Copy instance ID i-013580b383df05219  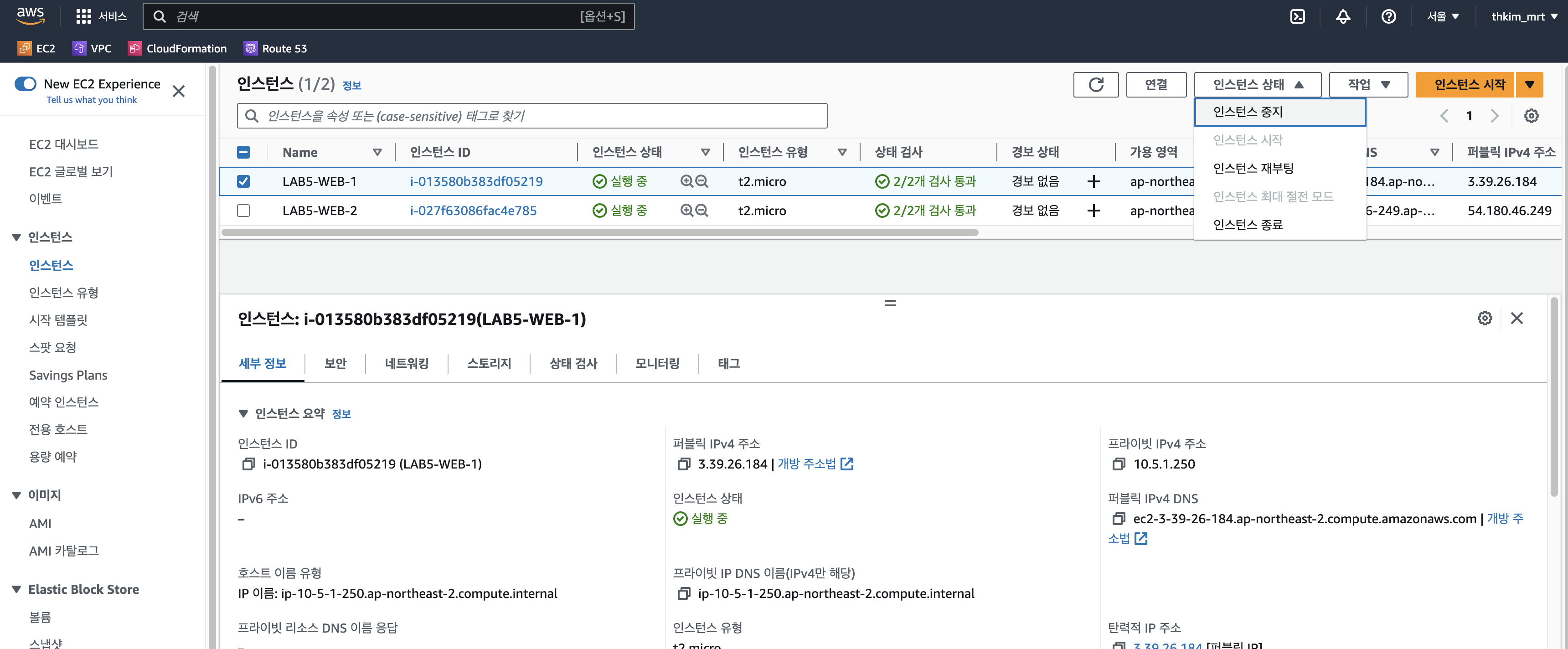pyautogui.click(x=248, y=464)
